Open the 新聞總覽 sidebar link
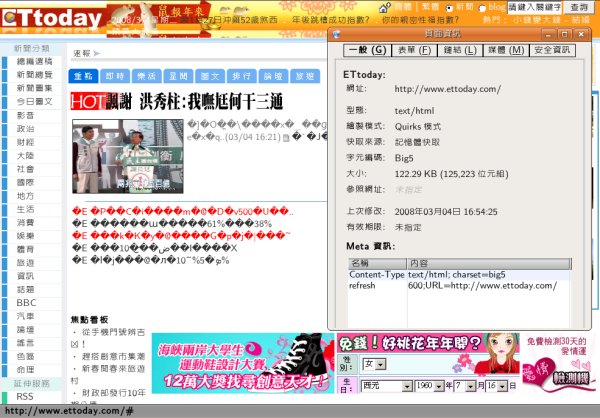 click(34, 75)
